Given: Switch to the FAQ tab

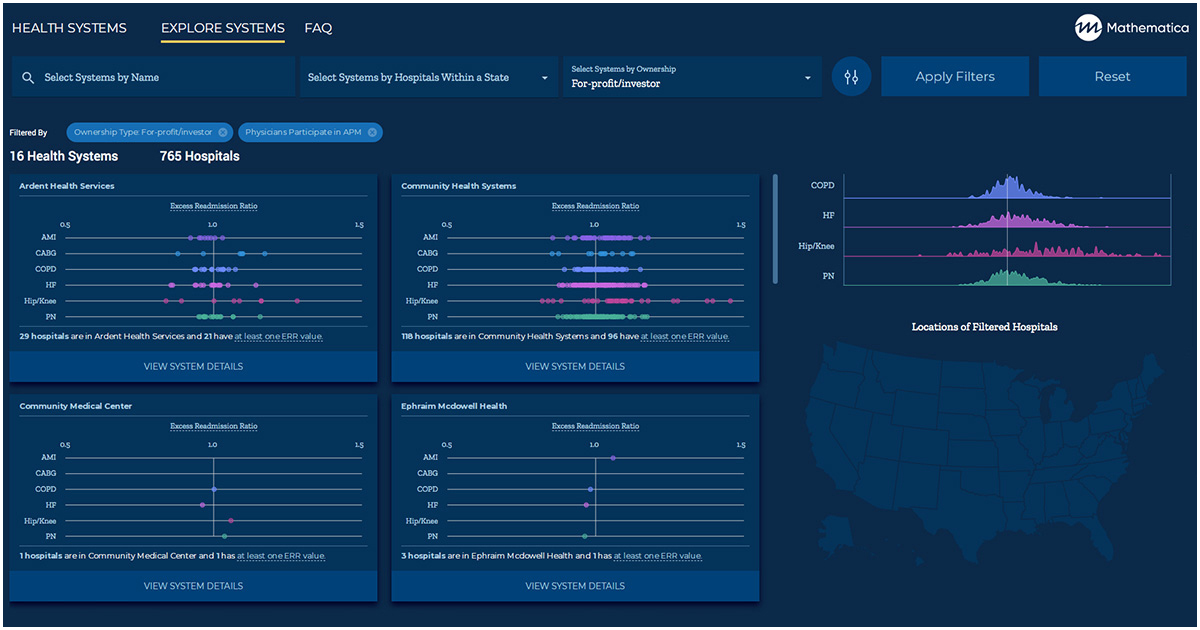Looking at the screenshot, I should click(318, 28).
